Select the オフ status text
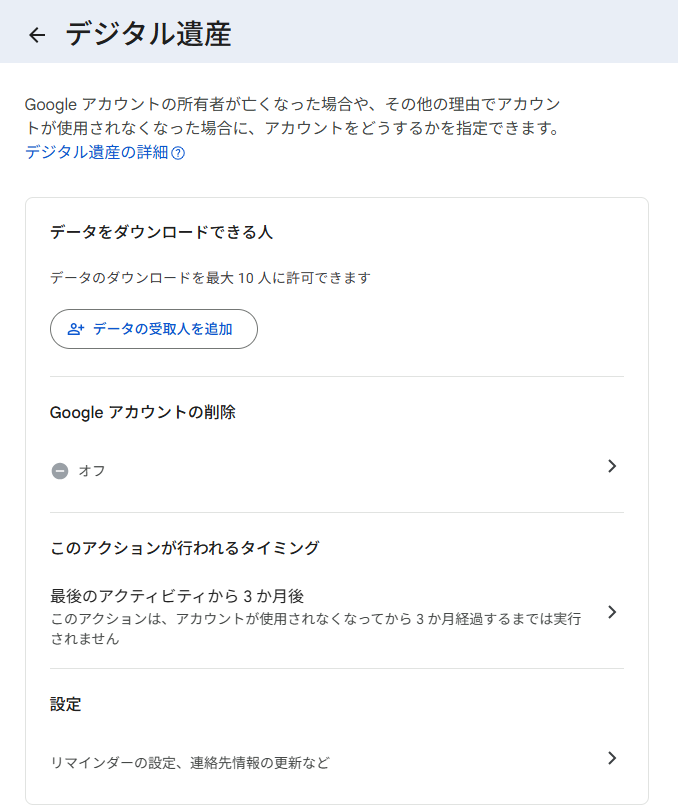 (x=92, y=470)
